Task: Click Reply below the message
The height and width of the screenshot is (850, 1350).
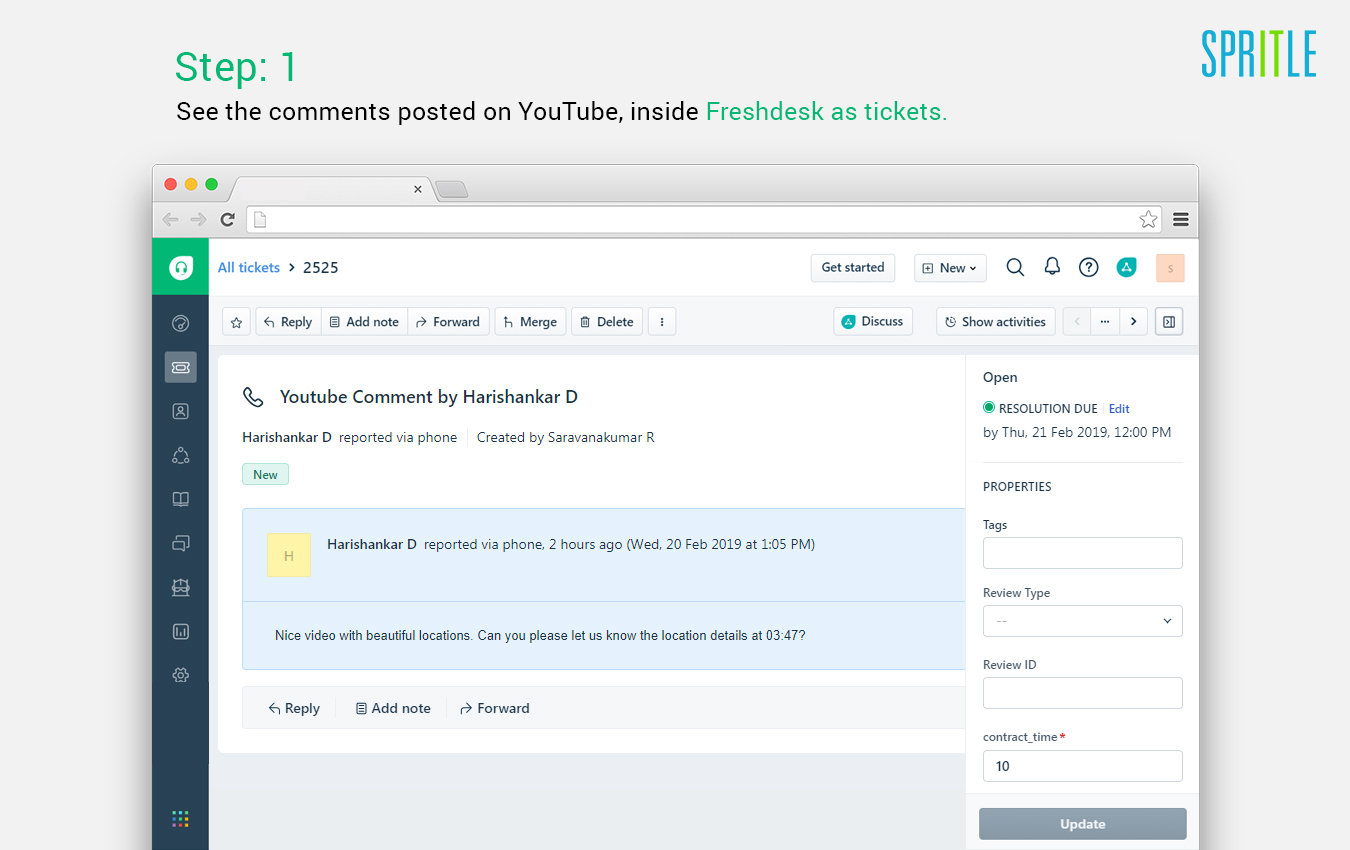Action: pos(294,708)
